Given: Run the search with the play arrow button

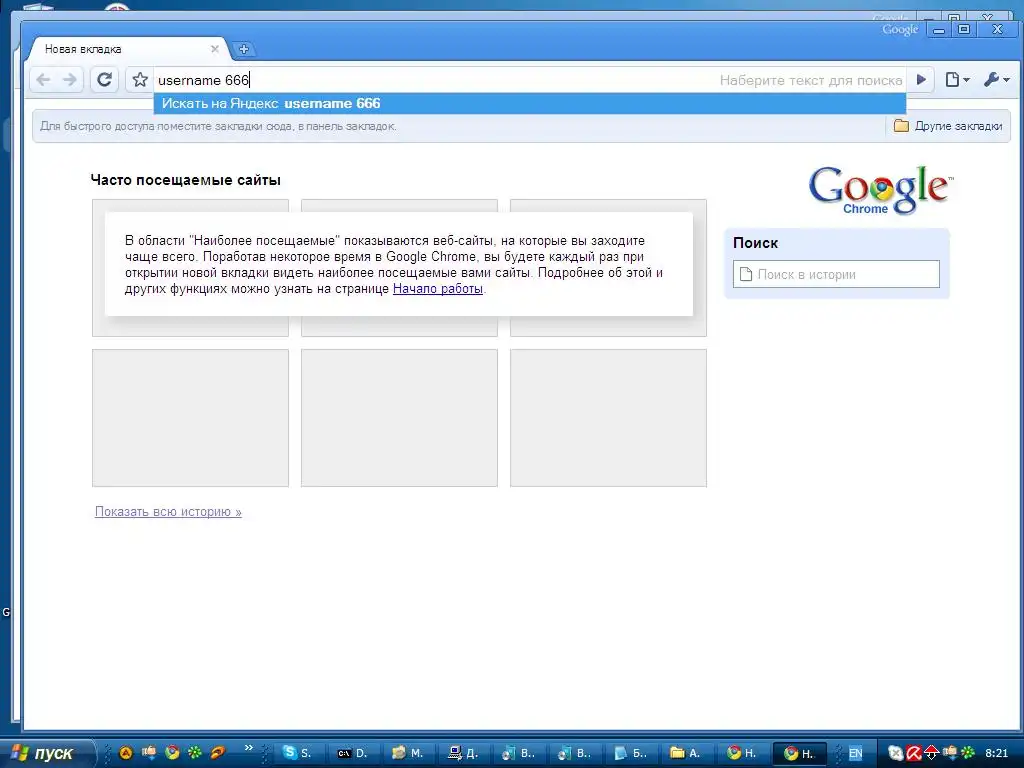Looking at the screenshot, I should tap(921, 80).
